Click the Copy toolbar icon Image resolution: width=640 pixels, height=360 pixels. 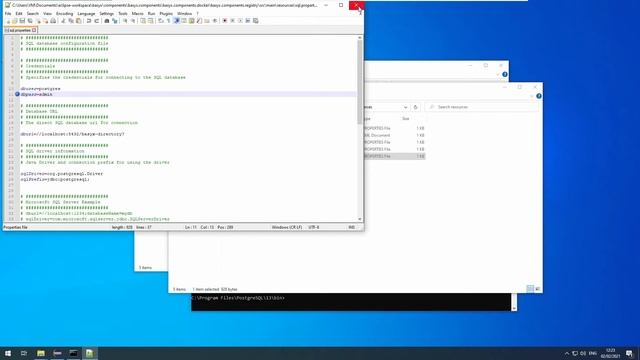71,20
